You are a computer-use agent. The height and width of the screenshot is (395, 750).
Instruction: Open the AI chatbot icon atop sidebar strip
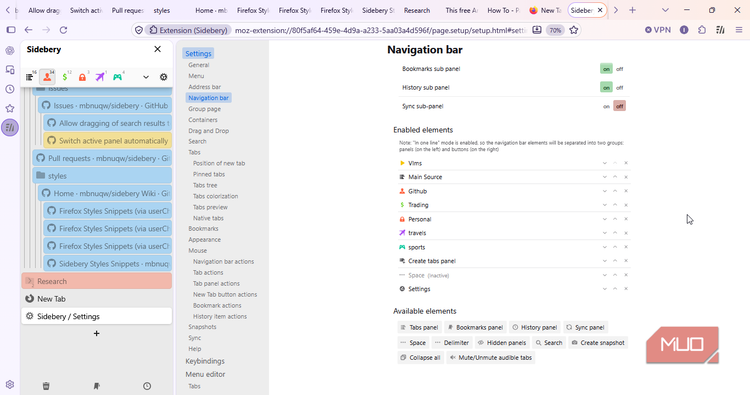[x=10, y=50]
